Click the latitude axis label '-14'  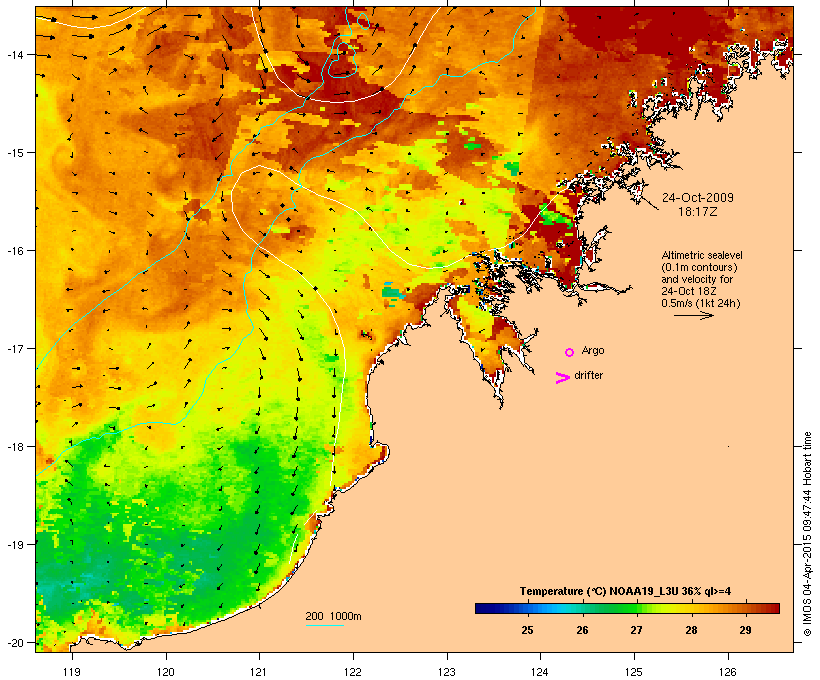pos(14,54)
